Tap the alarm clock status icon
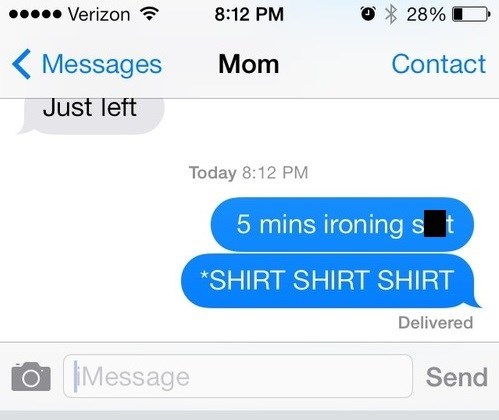The width and height of the screenshot is (499, 420). click(x=368, y=14)
